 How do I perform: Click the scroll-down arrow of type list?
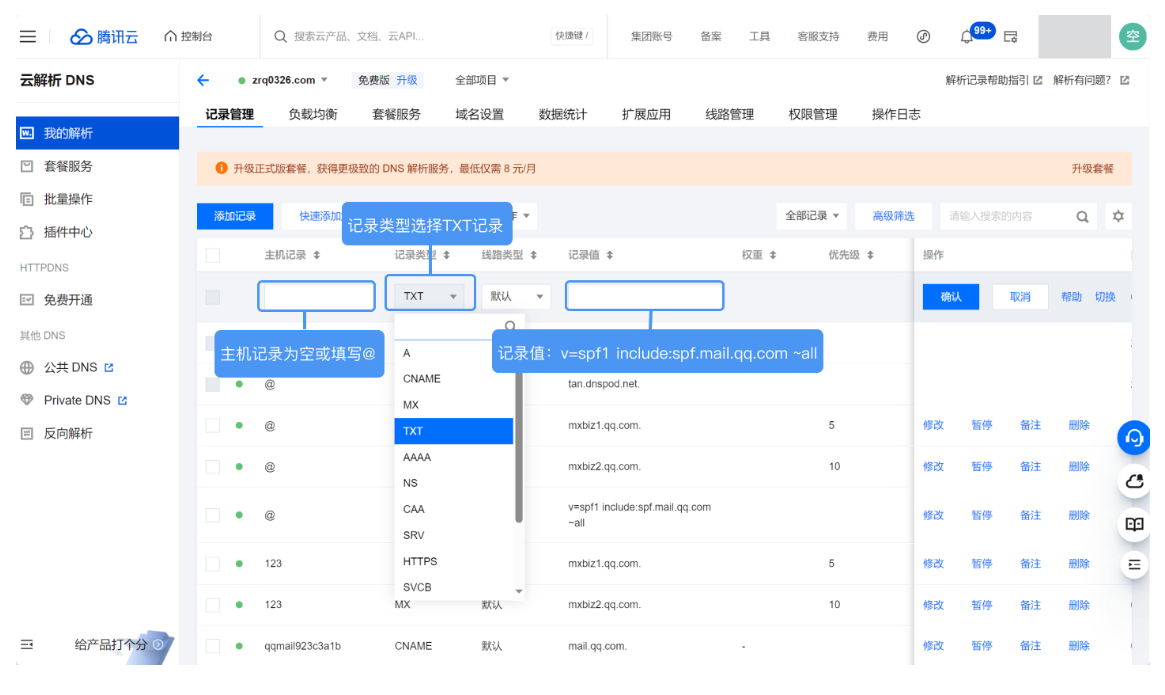pyautogui.click(x=519, y=592)
